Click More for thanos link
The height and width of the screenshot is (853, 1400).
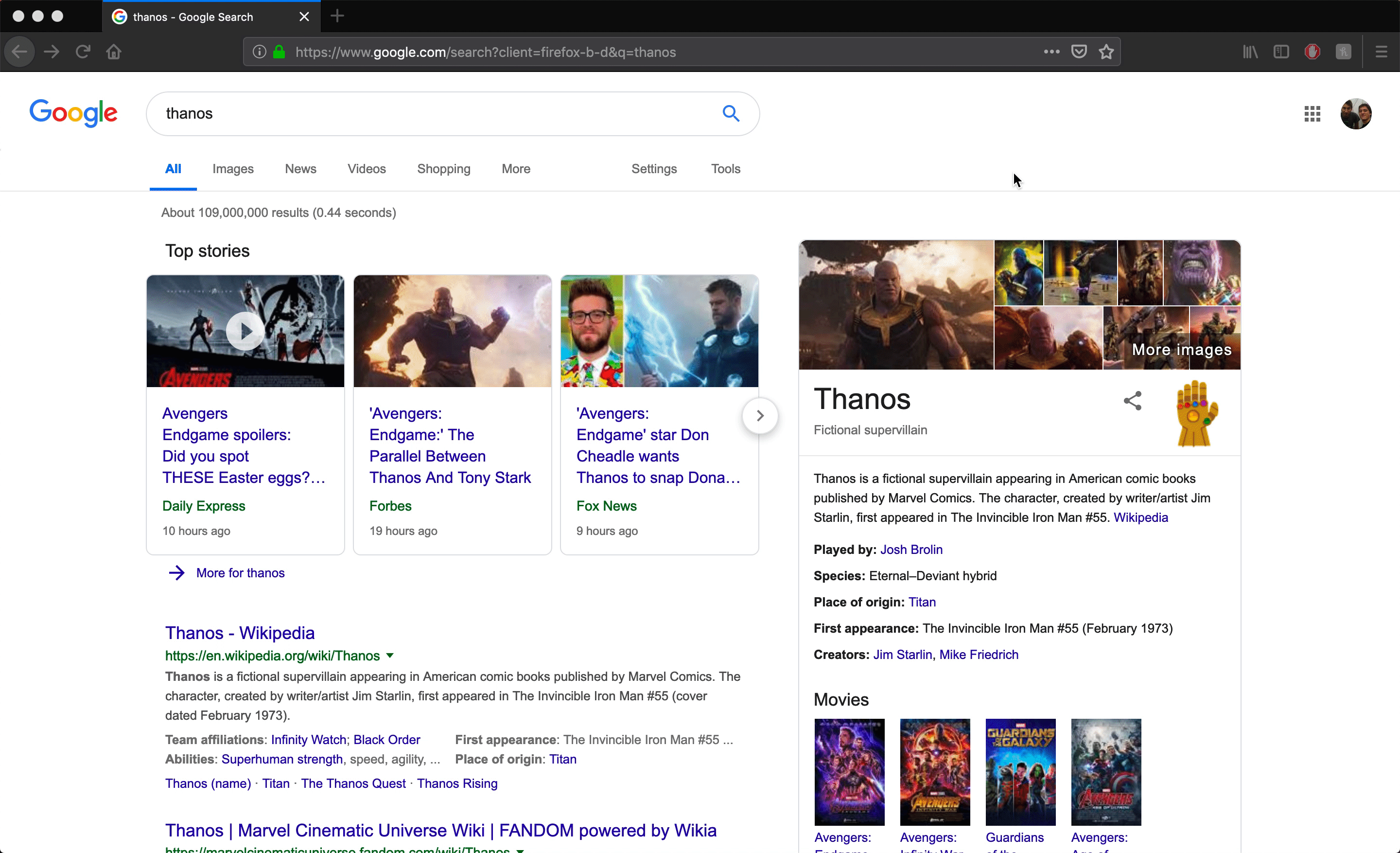click(x=240, y=573)
